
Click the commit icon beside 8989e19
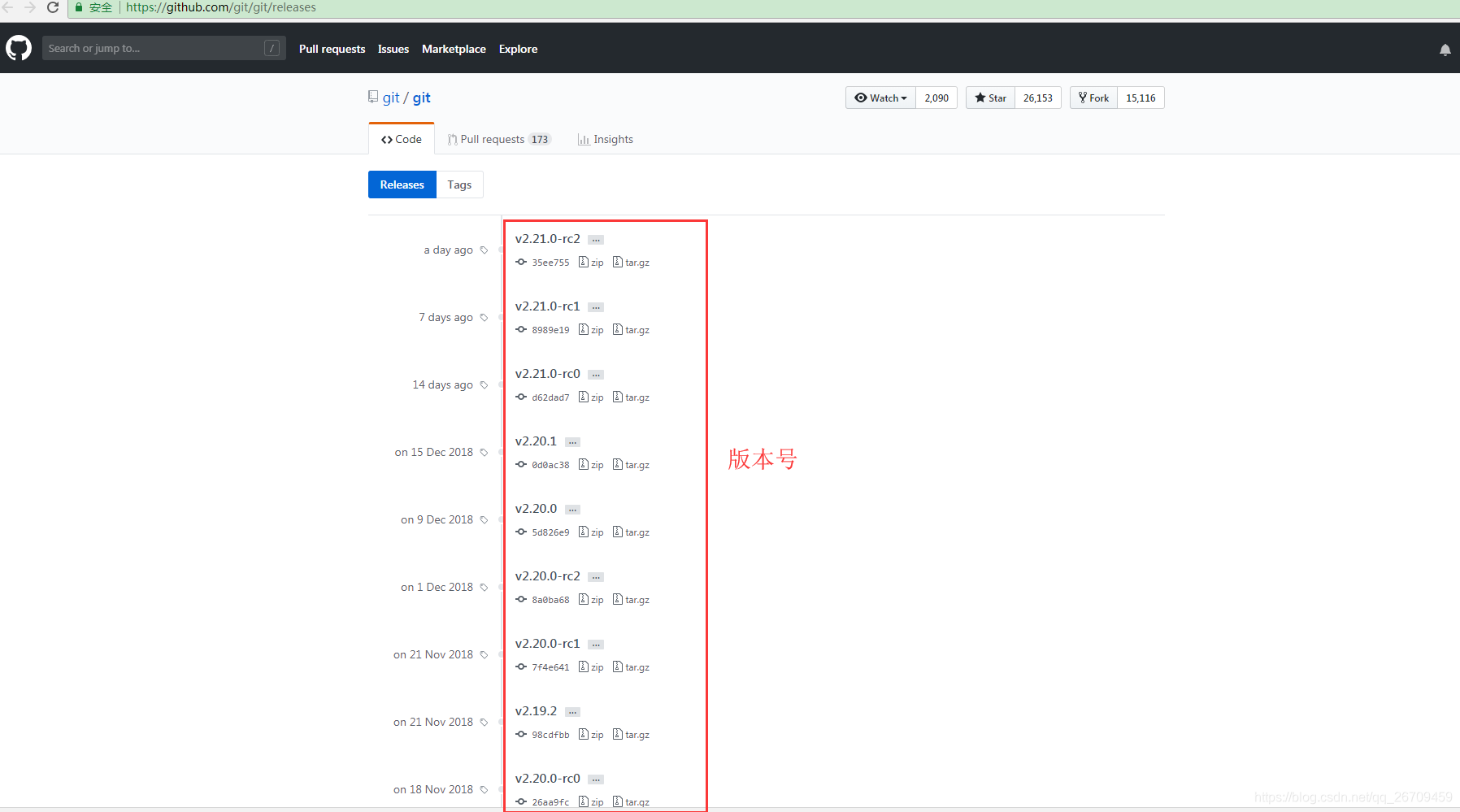coord(521,329)
